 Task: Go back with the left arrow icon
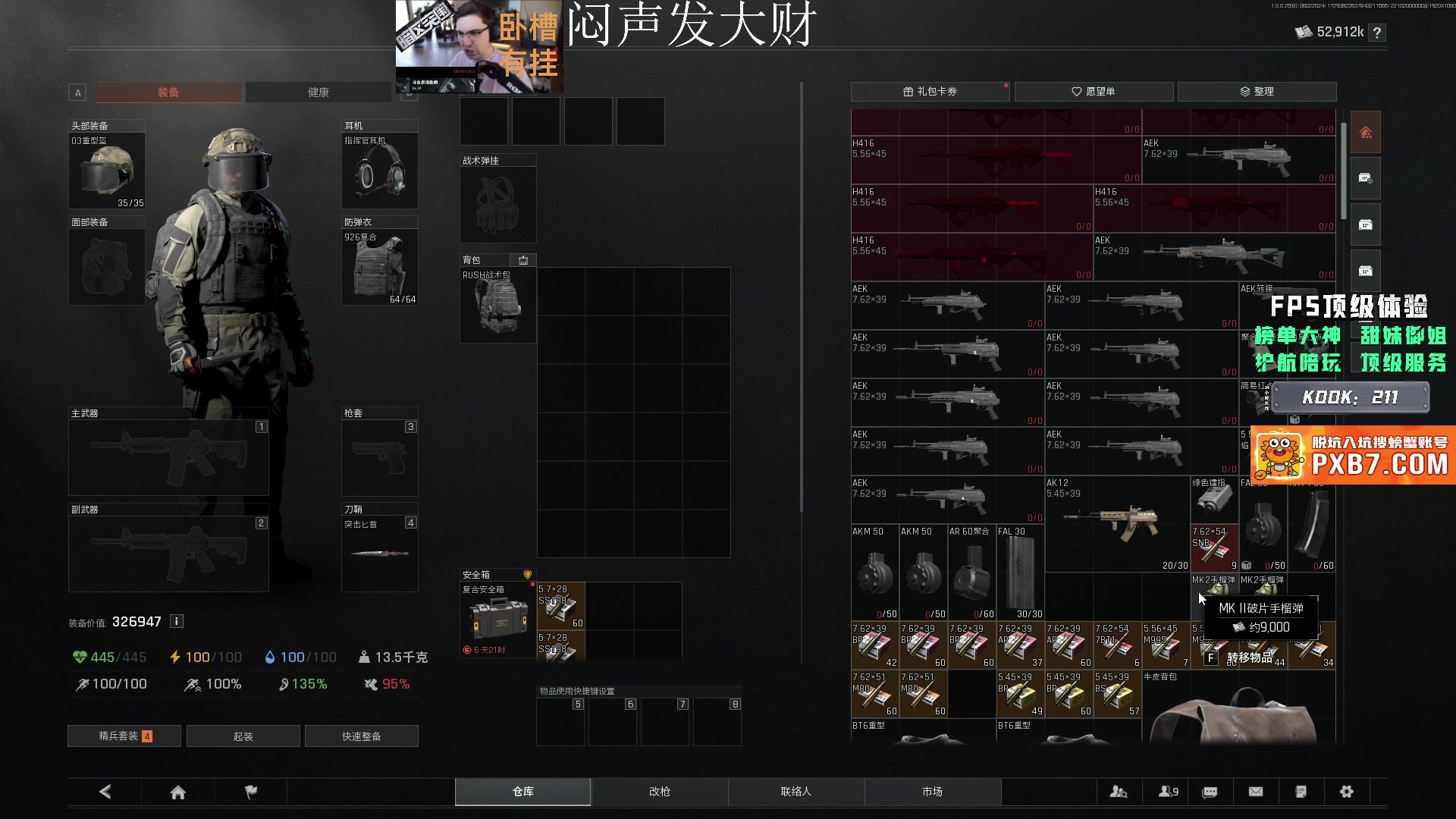105,792
